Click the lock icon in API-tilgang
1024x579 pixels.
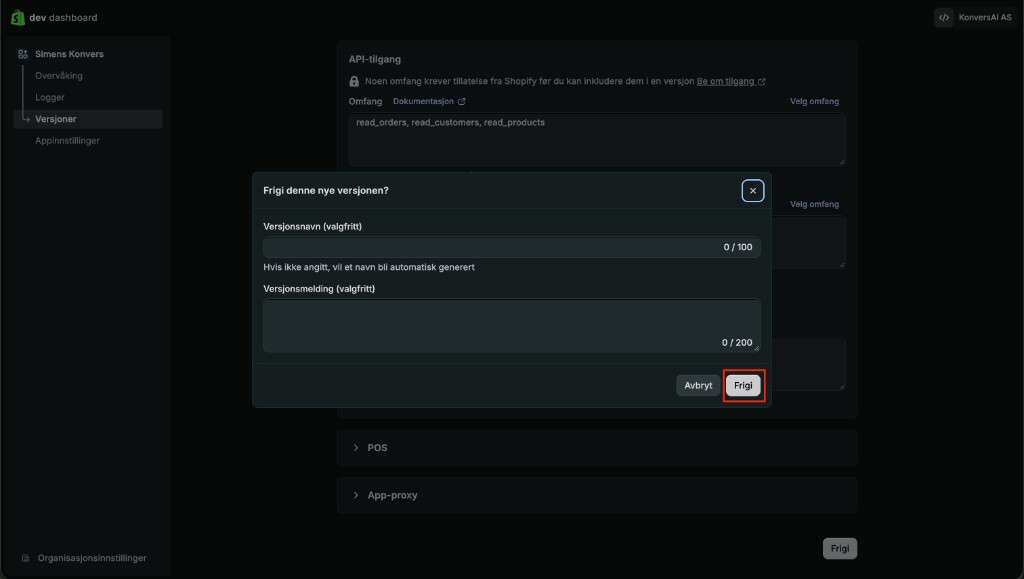pyautogui.click(x=354, y=82)
